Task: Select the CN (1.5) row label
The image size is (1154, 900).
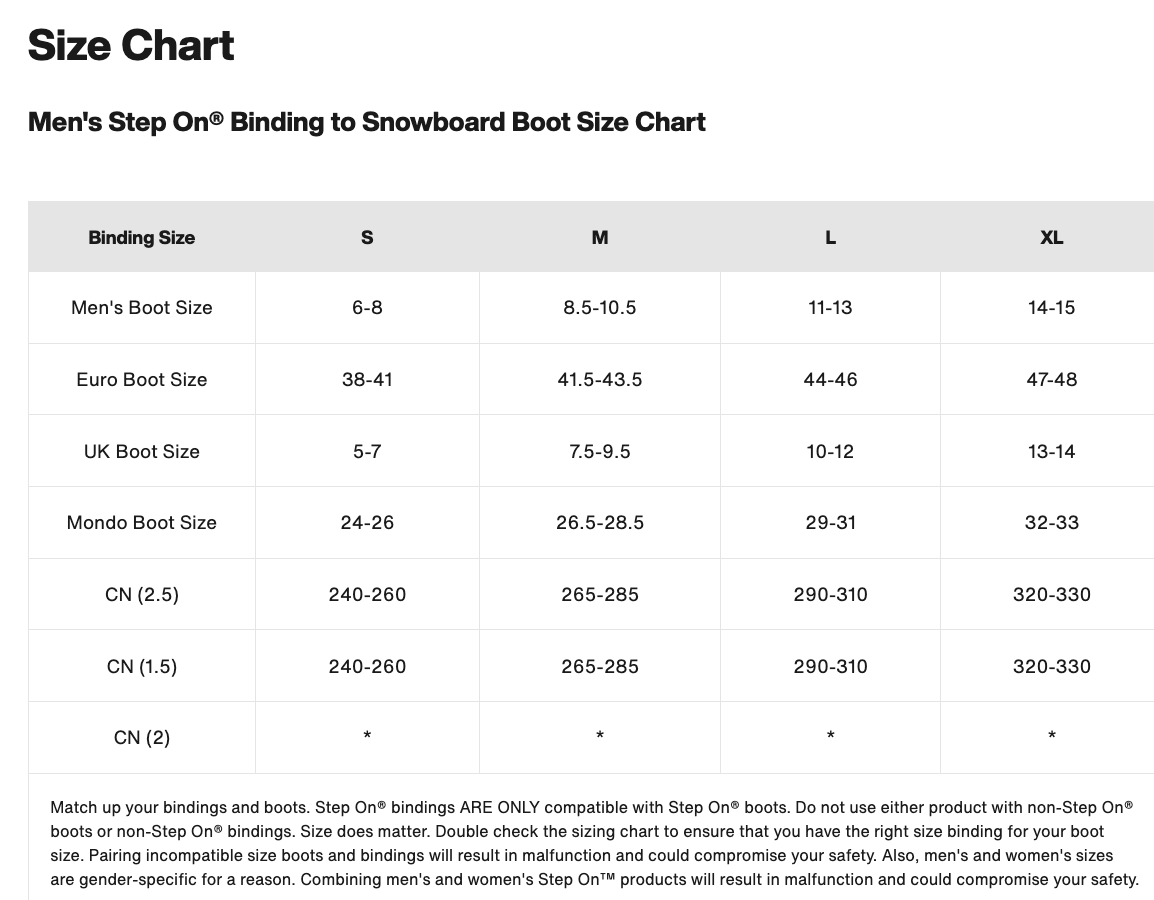Action: 141,667
